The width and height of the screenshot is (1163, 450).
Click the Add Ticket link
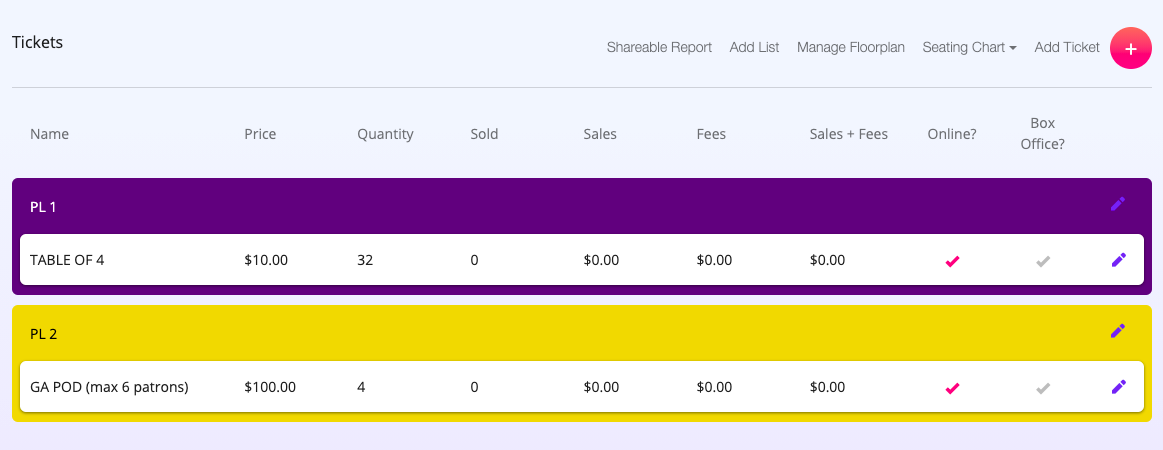tap(1067, 47)
